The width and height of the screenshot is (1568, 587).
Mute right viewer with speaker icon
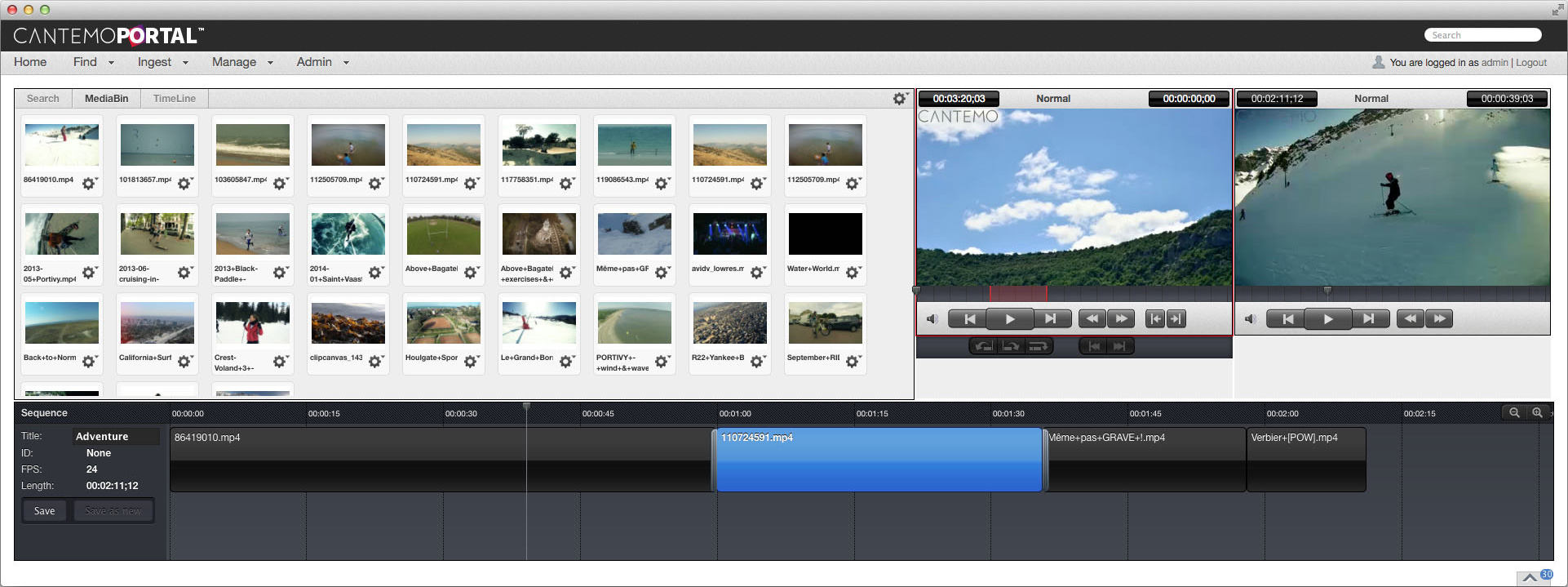(x=1250, y=319)
